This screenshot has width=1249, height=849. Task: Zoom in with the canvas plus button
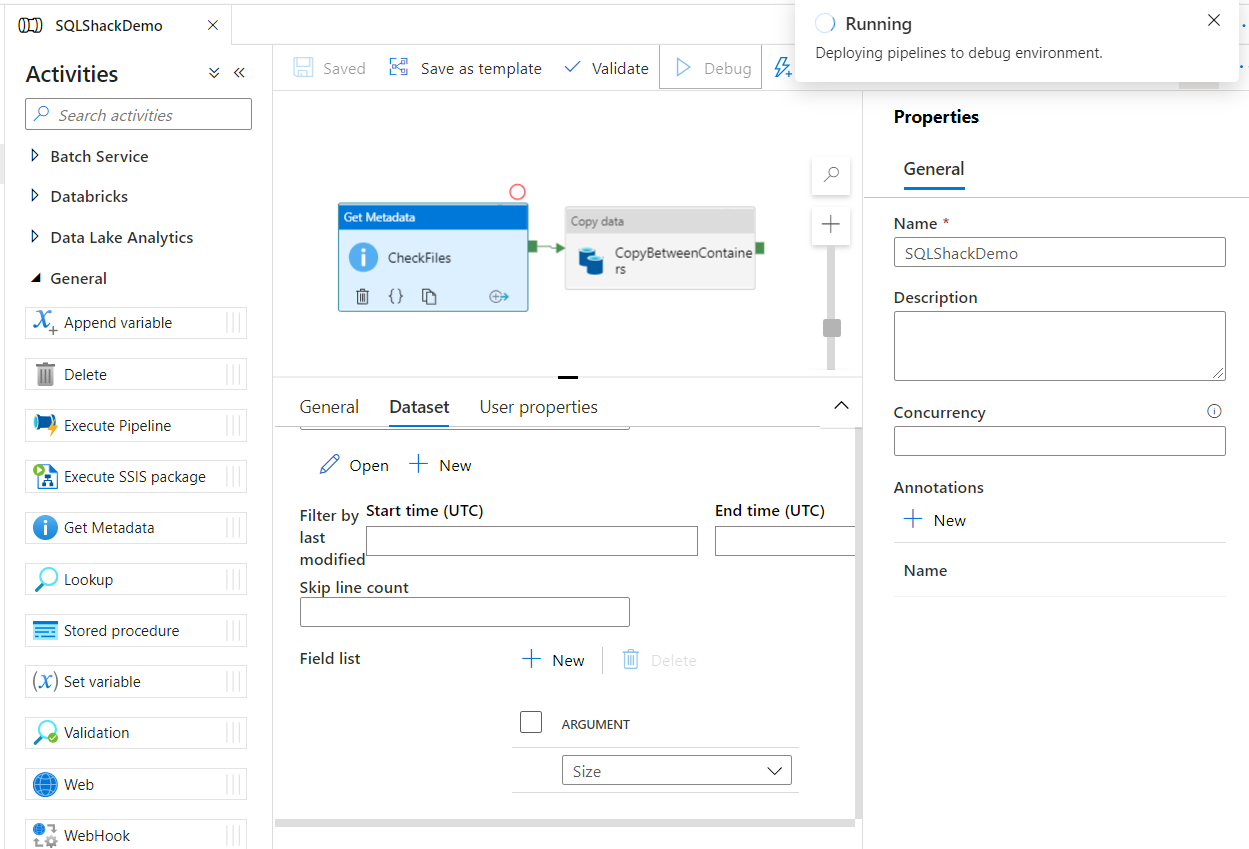(x=831, y=225)
